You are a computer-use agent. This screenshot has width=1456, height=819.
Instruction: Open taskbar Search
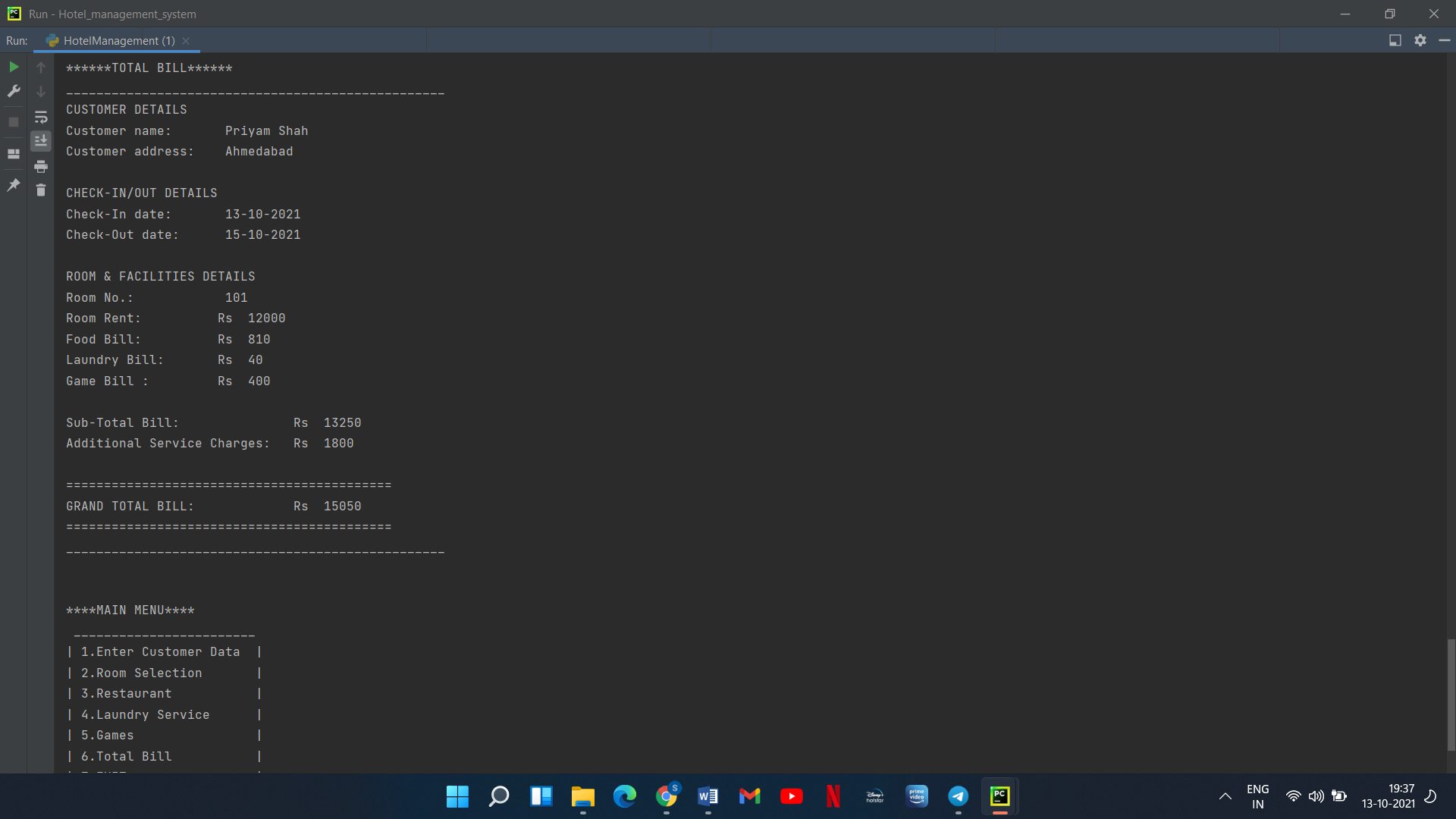(499, 796)
